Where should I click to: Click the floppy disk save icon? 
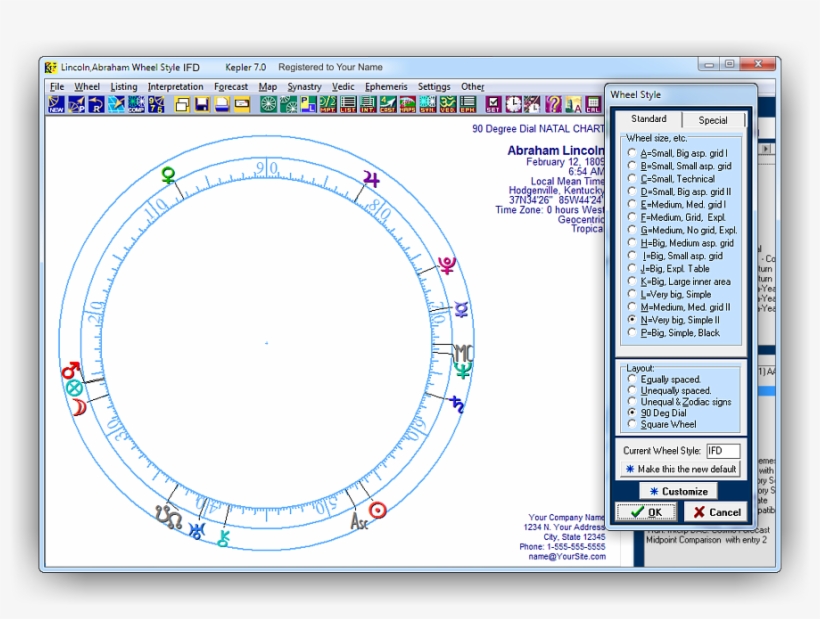point(202,104)
